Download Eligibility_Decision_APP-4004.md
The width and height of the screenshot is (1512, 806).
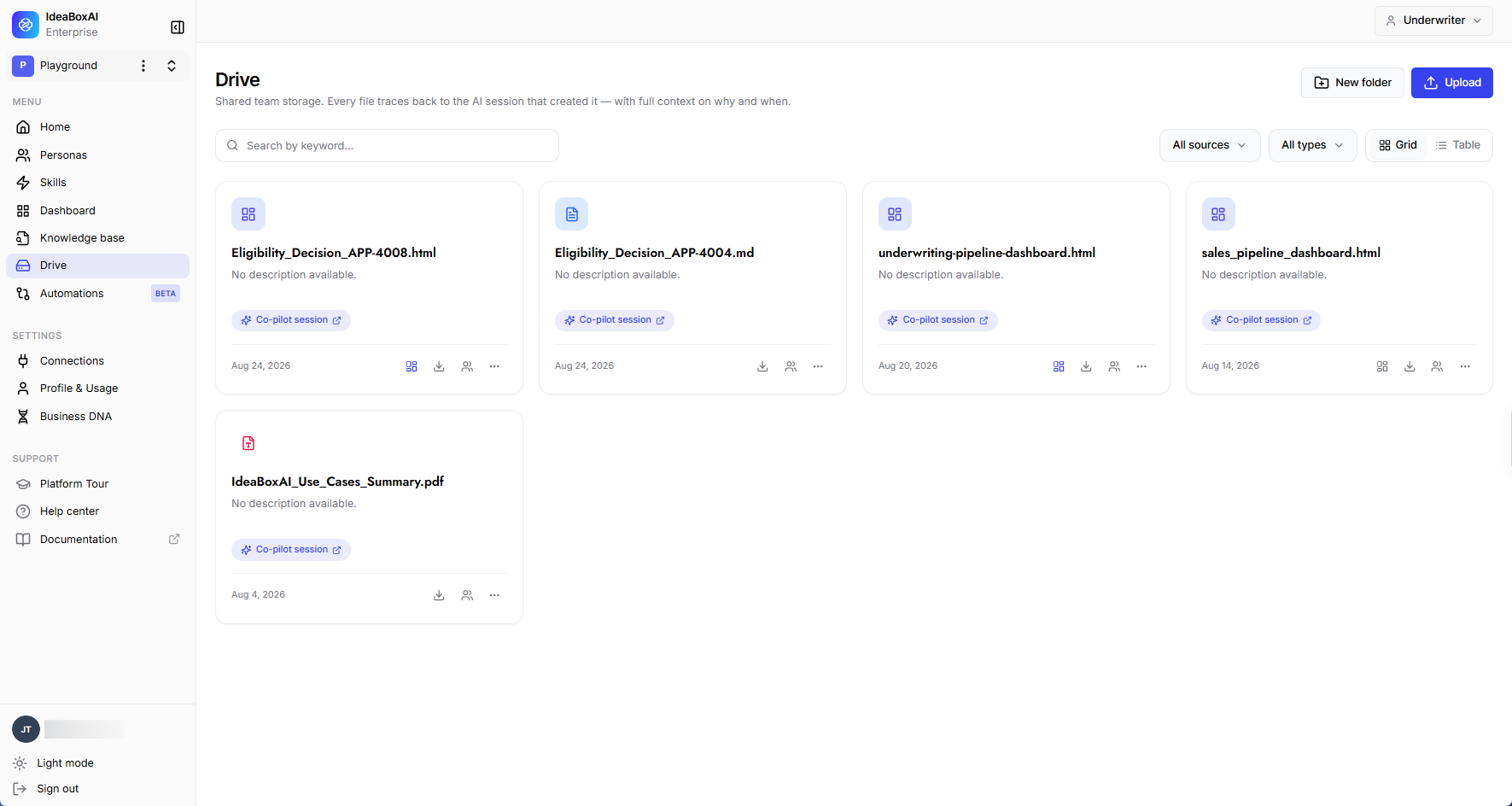(x=762, y=366)
